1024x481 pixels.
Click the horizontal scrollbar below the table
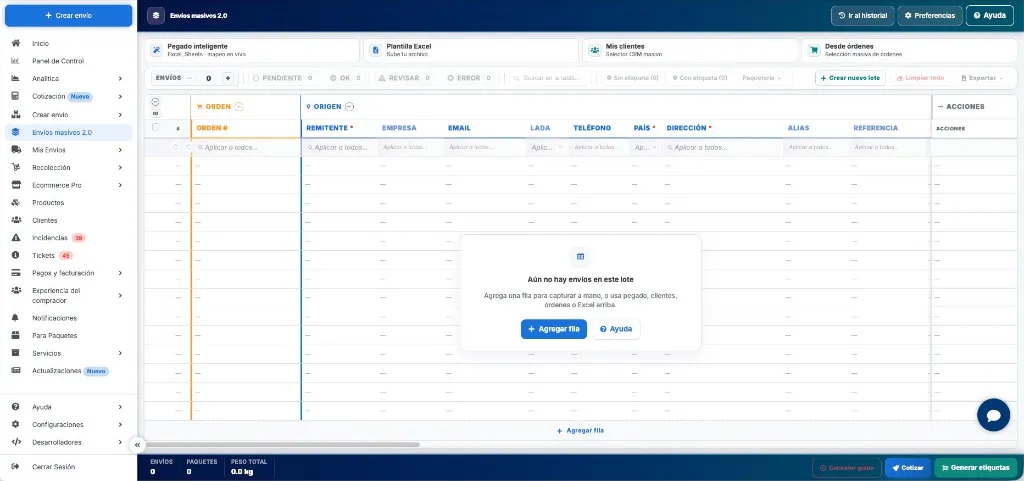pos(282,444)
